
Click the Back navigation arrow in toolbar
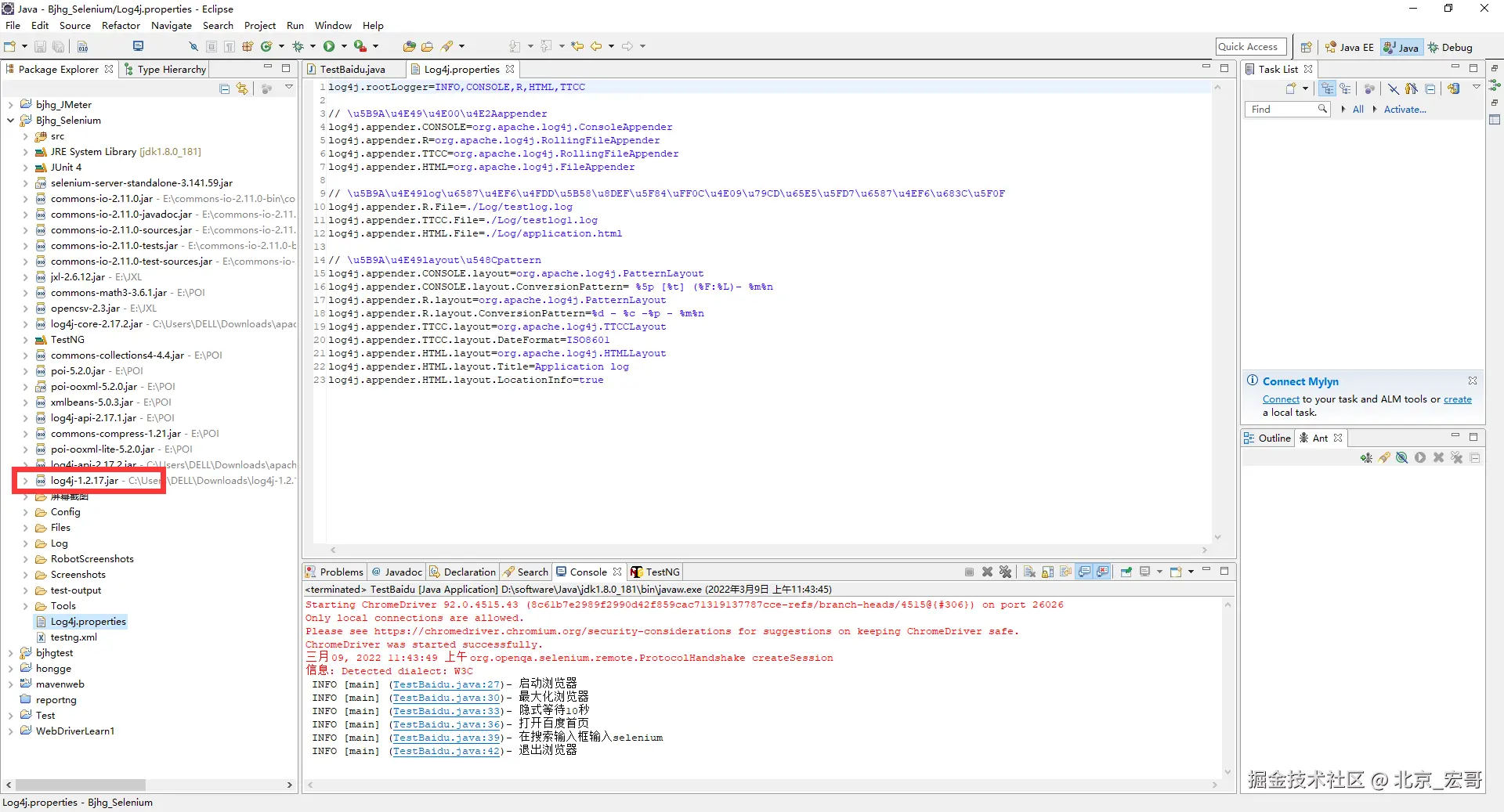tap(596, 47)
